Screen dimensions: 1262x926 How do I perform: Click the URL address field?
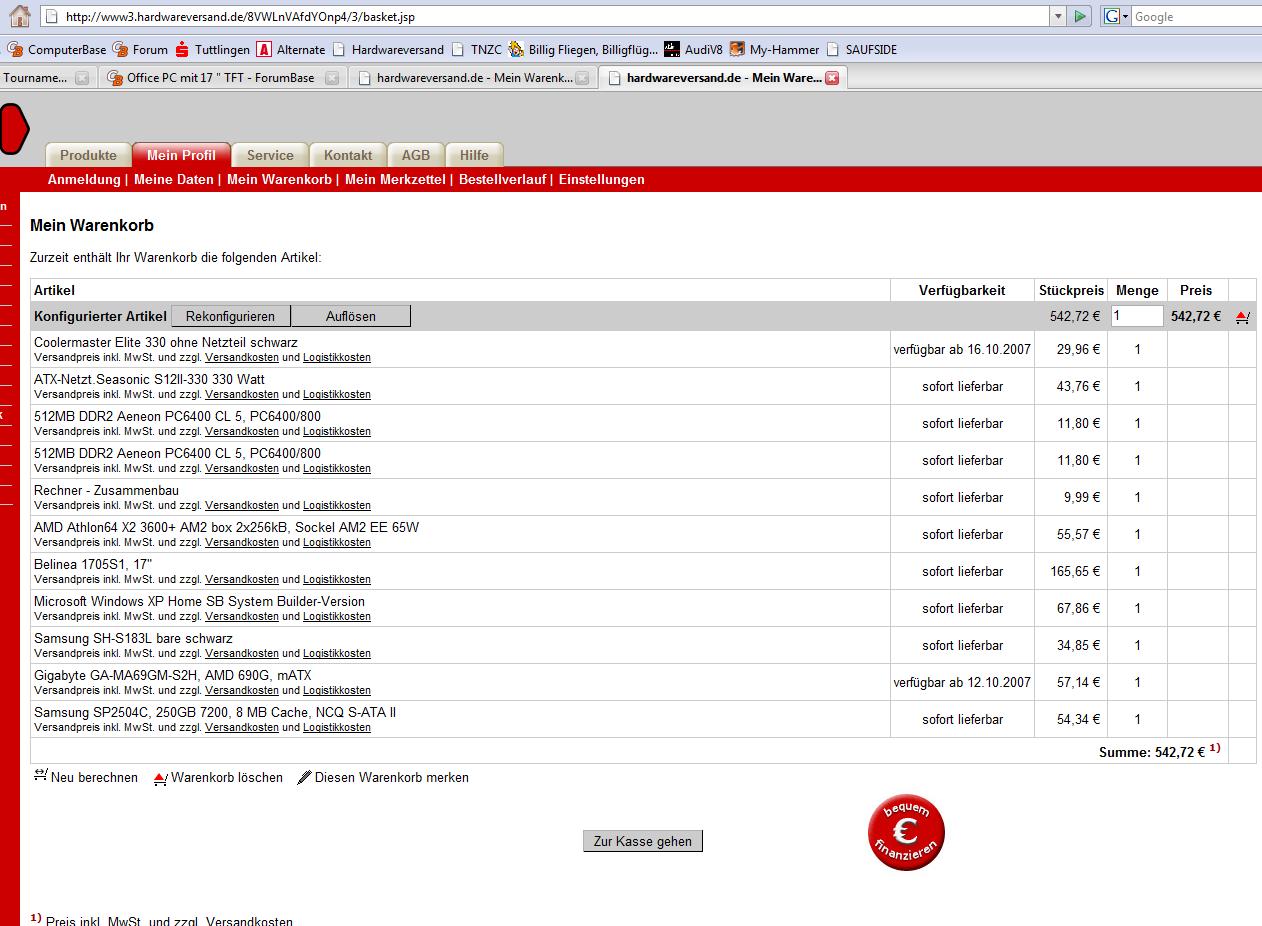coord(546,16)
